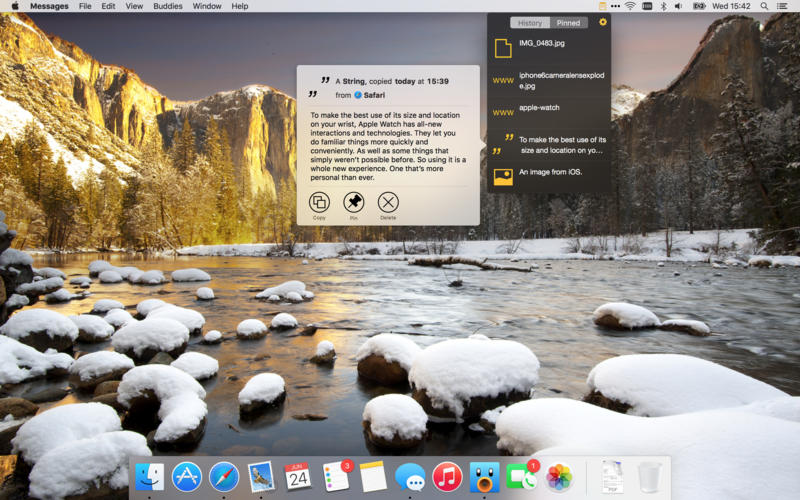800x500 pixels.
Task: Open the Trash in Dock
Action: pyautogui.click(x=649, y=477)
